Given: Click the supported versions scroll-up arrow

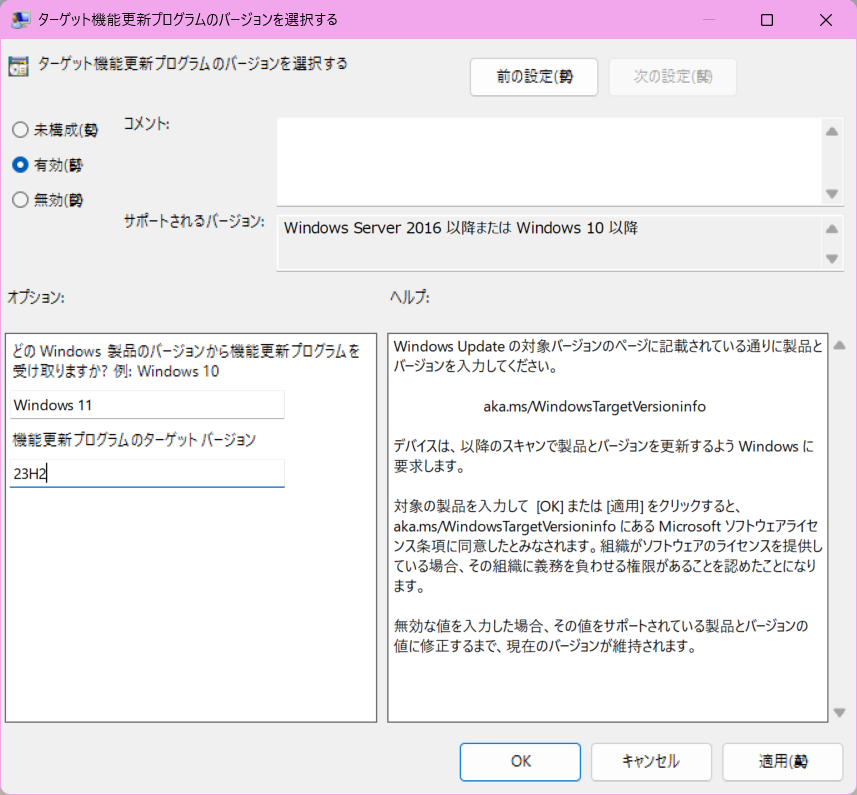Looking at the screenshot, I should [x=832, y=228].
